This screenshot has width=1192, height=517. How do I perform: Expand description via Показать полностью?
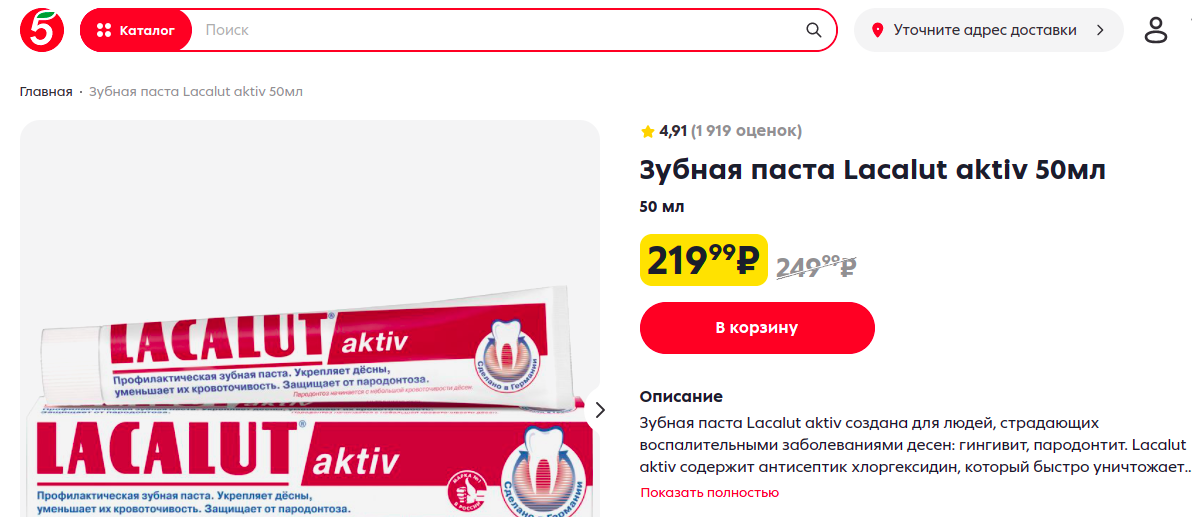pyautogui.click(x=710, y=493)
